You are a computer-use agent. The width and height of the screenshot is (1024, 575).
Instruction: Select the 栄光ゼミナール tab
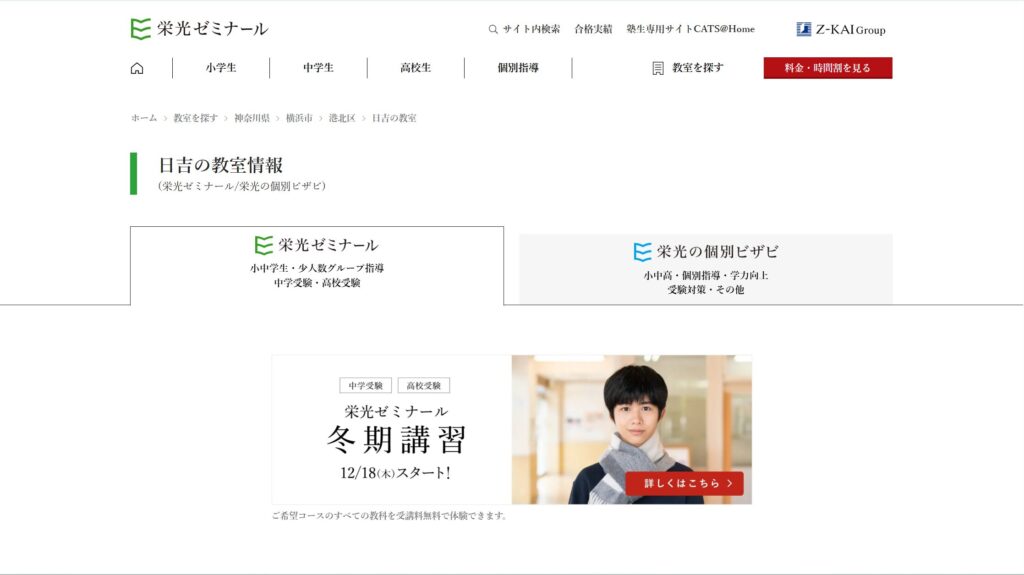317,265
